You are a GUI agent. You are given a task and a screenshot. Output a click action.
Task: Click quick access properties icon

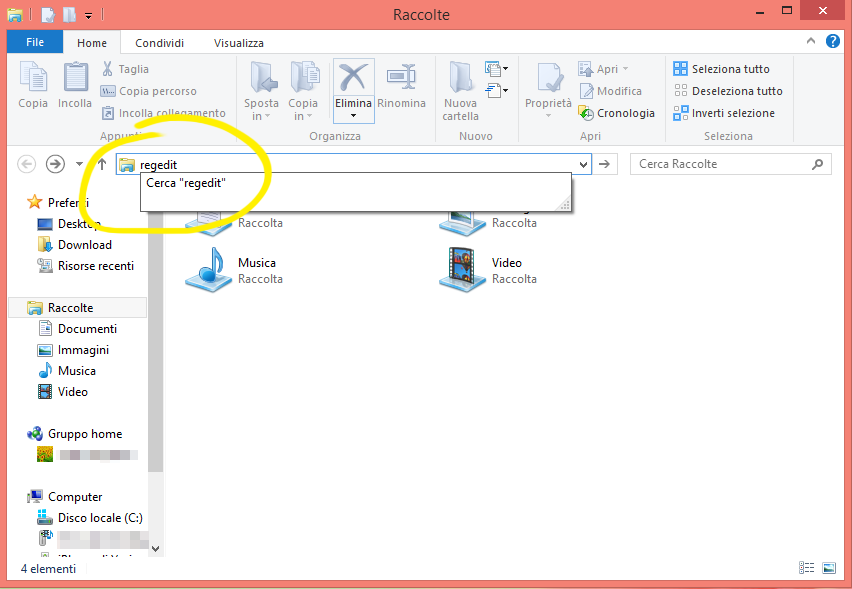point(48,15)
